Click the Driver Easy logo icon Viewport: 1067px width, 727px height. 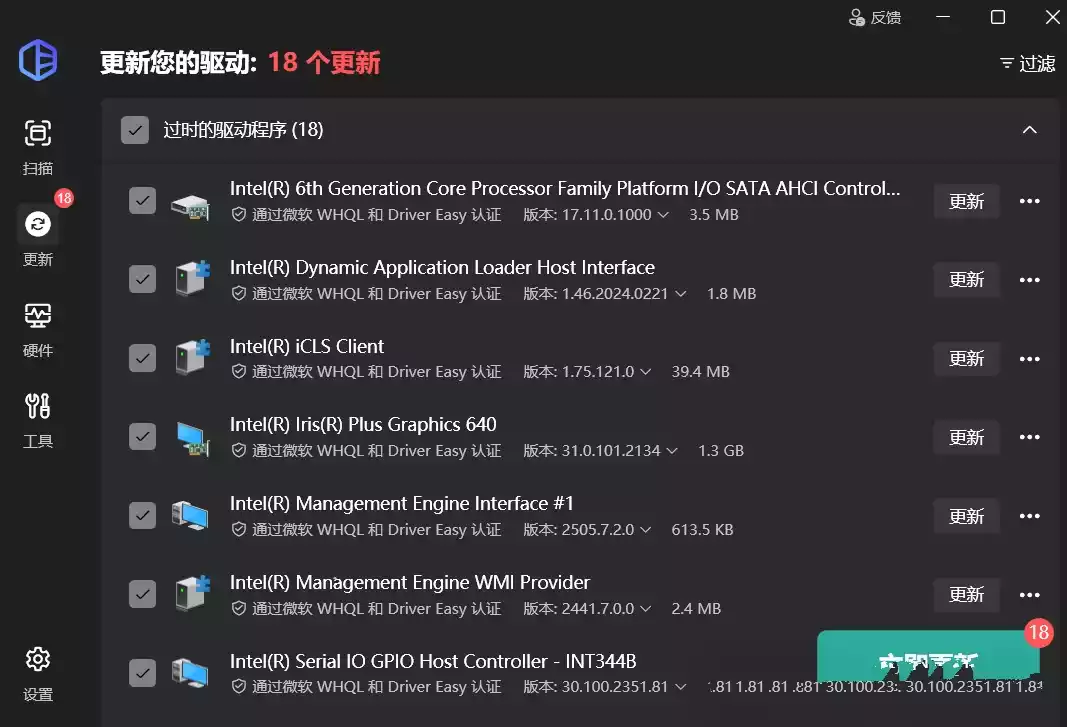(37, 60)
